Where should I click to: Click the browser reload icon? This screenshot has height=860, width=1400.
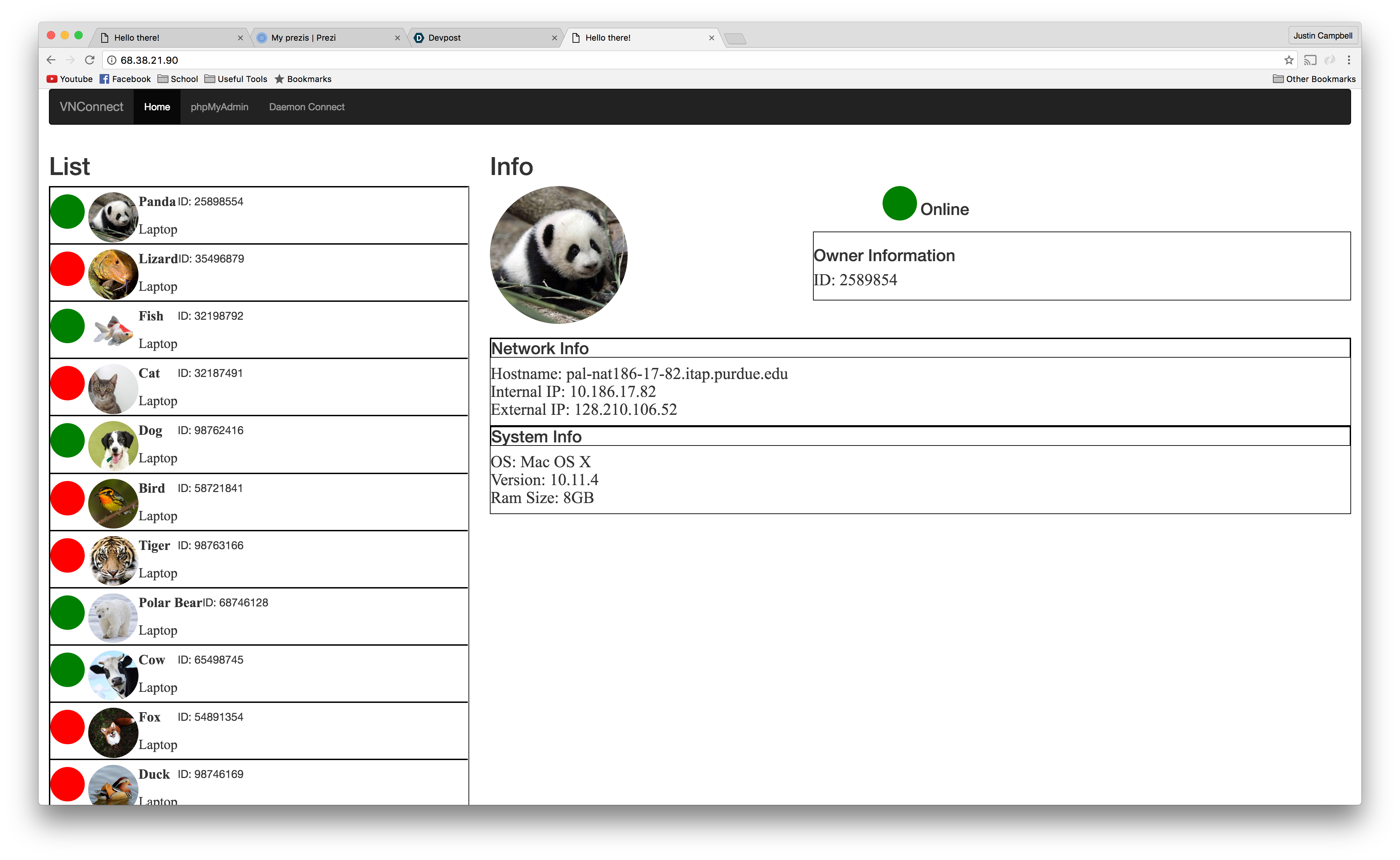point(89,60)
